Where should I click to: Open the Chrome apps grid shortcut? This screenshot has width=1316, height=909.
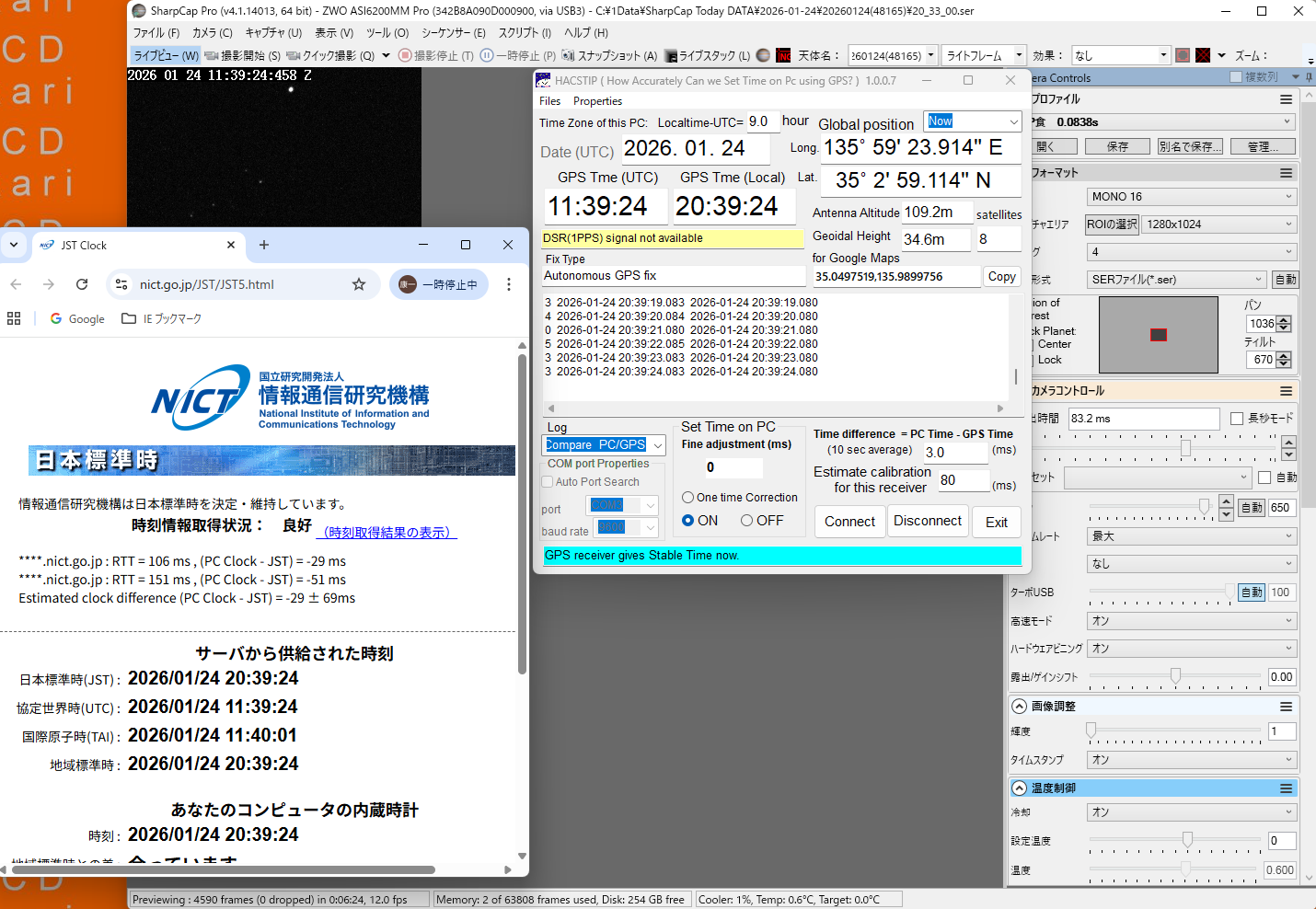pyautogui.click(x=14, y=318)
